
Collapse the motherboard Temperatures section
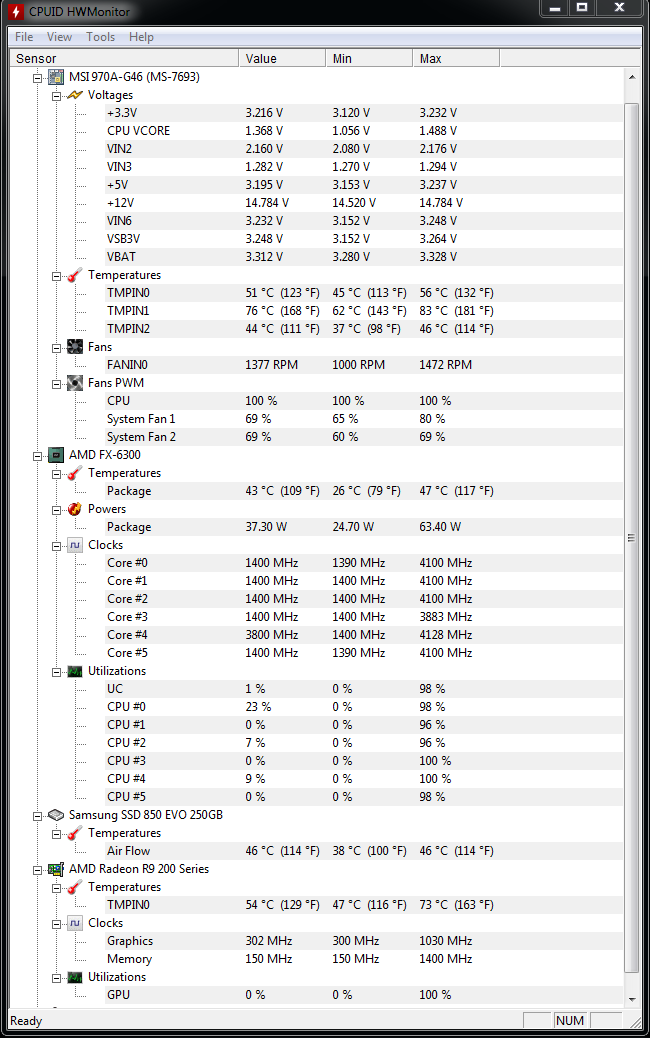coord(56,275)
